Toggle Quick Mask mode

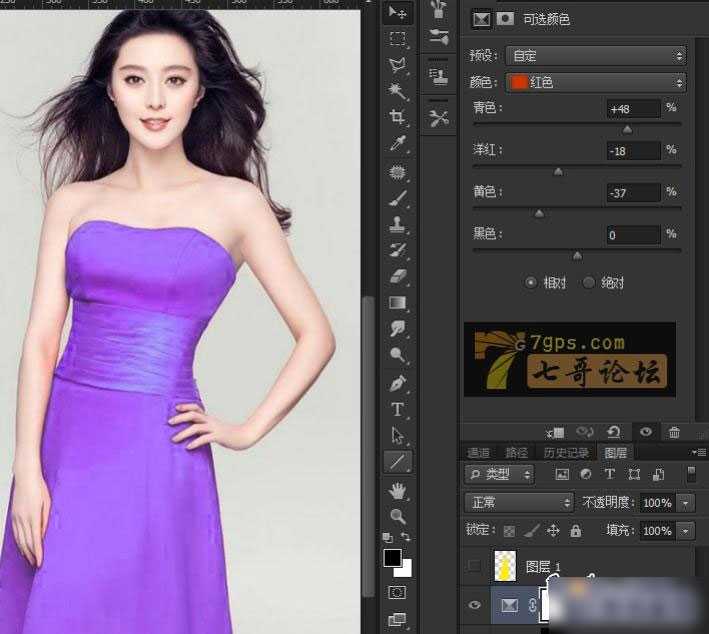[397, 592]
